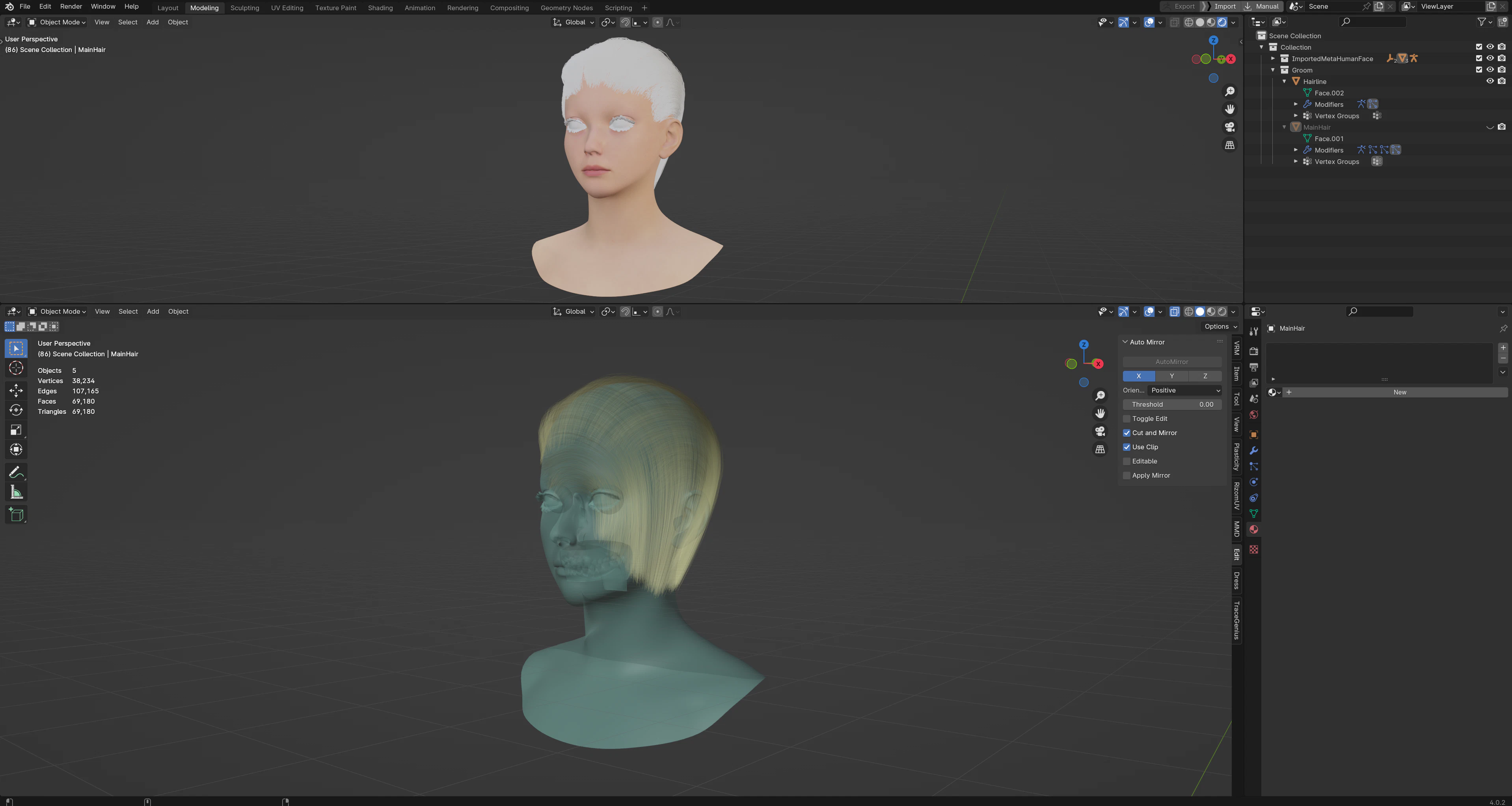Image resolution: width=1512 pixels, height=806 pixels.
Task: Select the Rotate tool in the toolbar
Action: 16,410
